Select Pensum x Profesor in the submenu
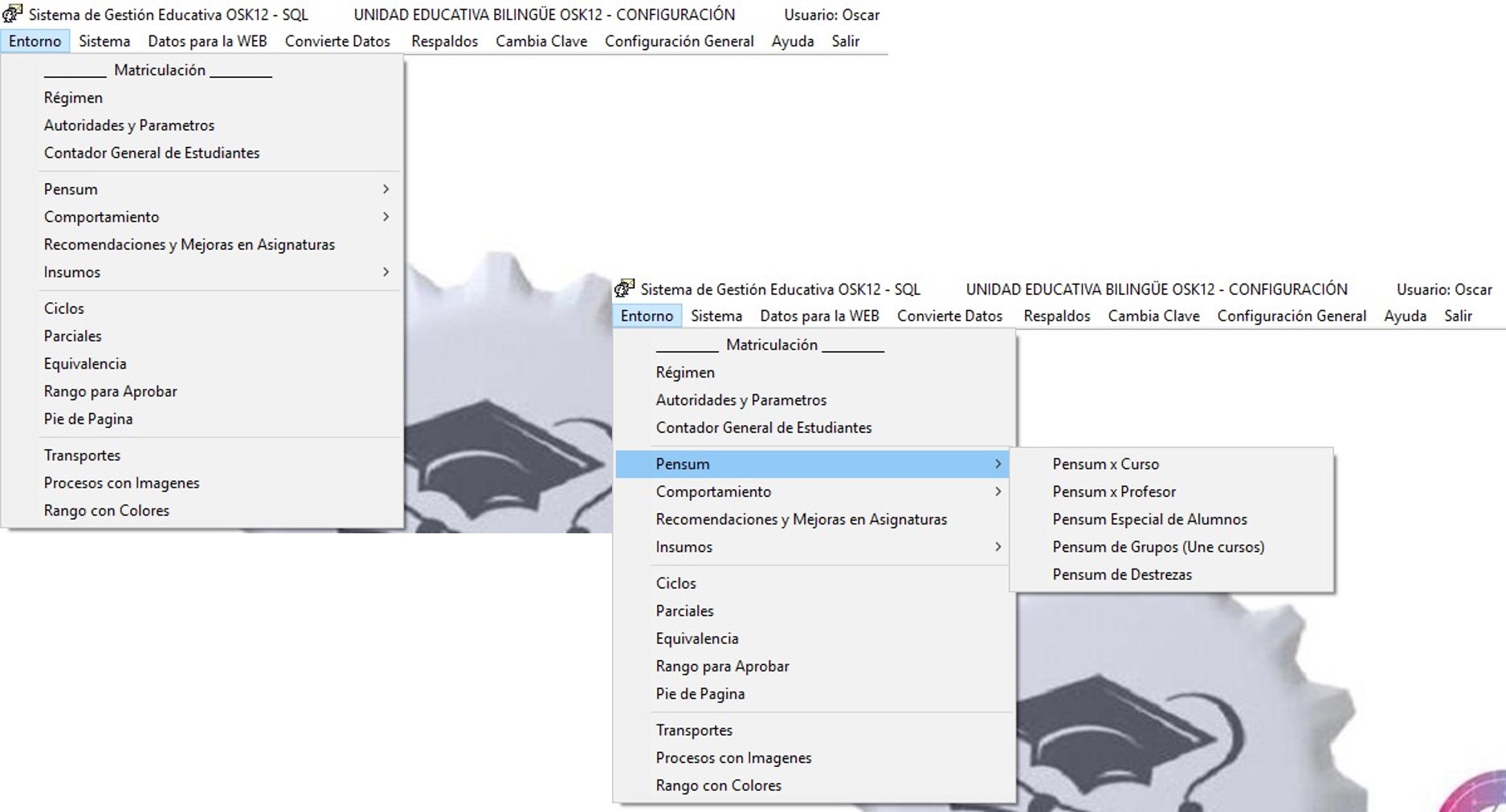This screenshot has height=812, width=1506. click(x=1113, y=492)
